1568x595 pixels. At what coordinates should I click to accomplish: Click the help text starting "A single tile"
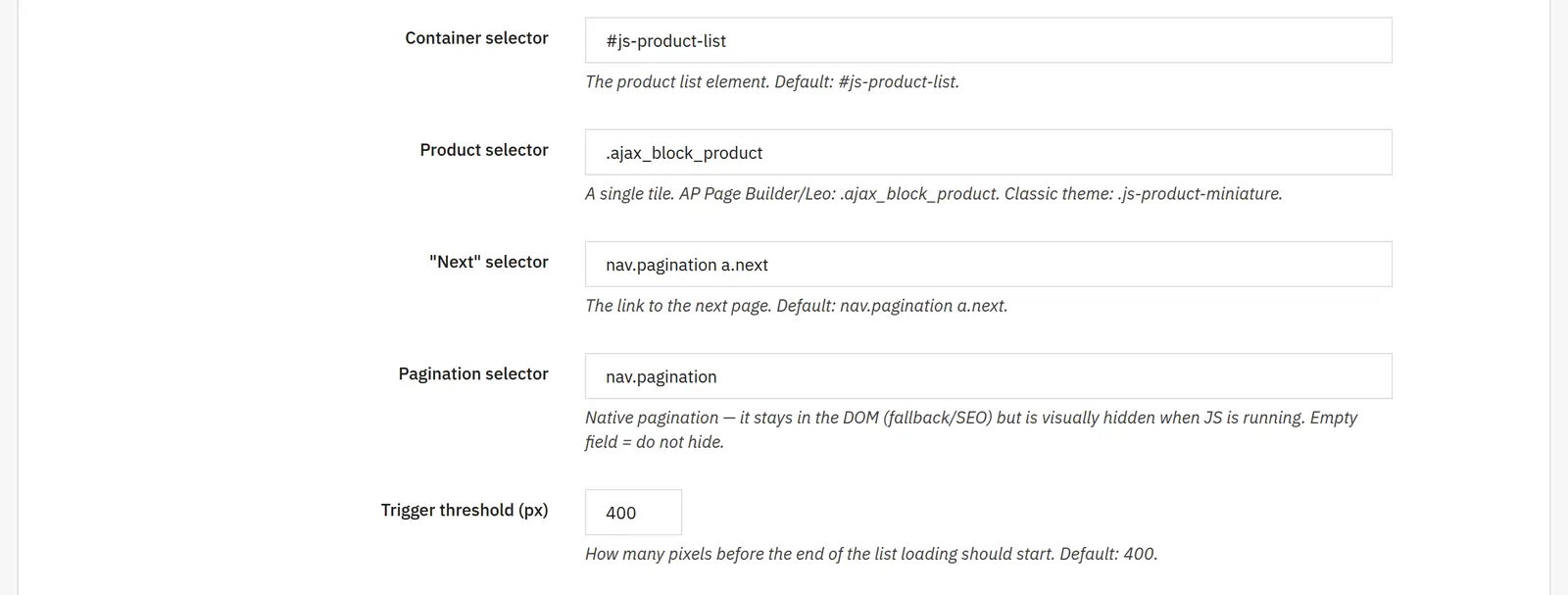click(x=933, y=194)
